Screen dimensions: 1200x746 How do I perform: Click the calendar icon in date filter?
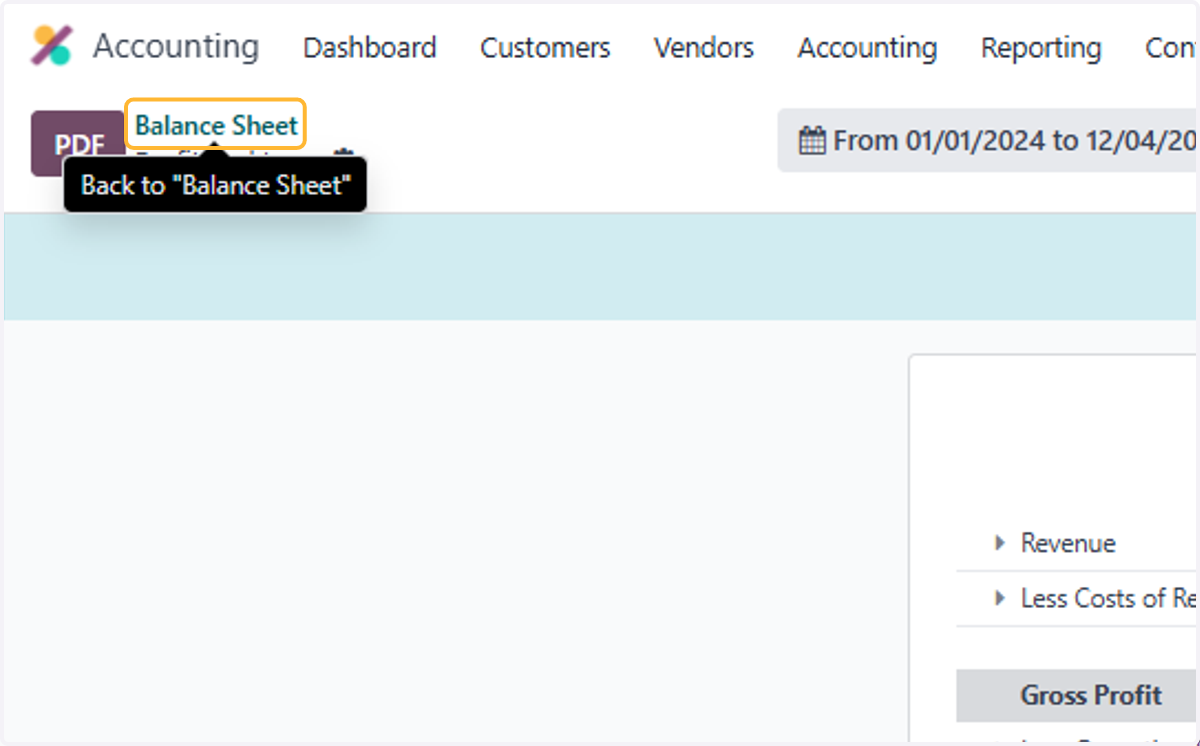point(812,141)
